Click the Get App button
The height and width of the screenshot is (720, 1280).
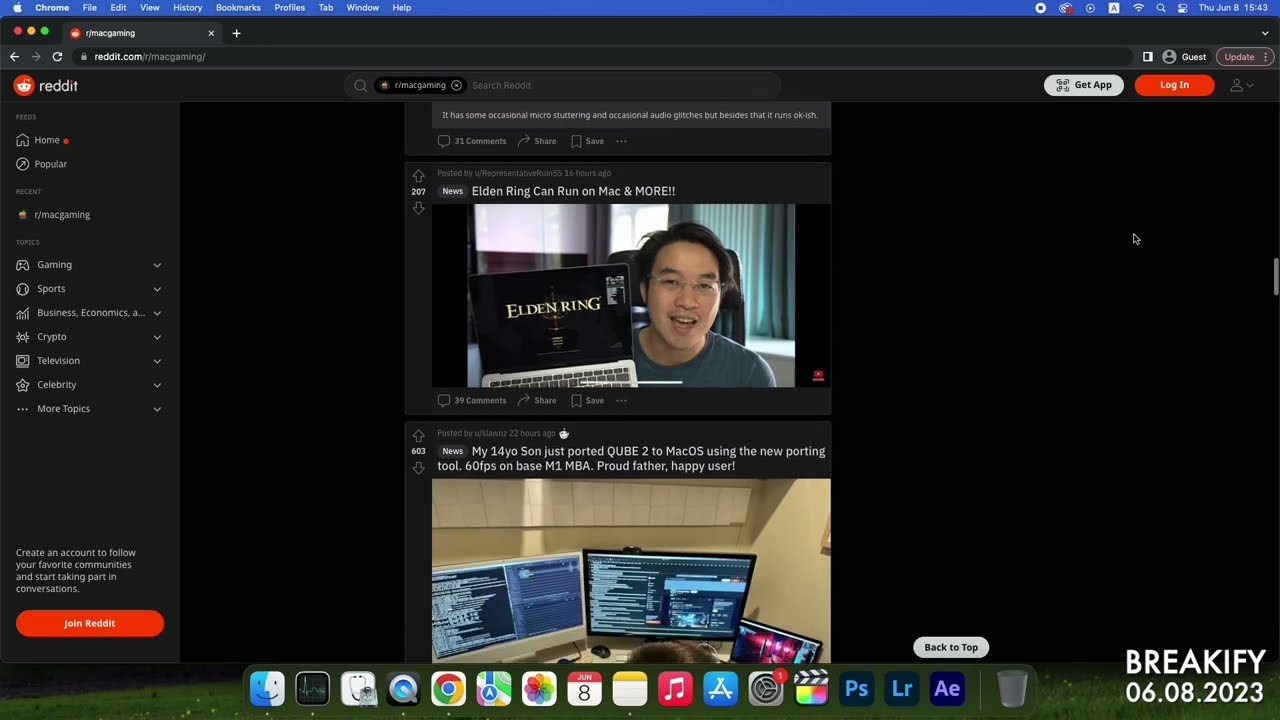point(1084,85)
